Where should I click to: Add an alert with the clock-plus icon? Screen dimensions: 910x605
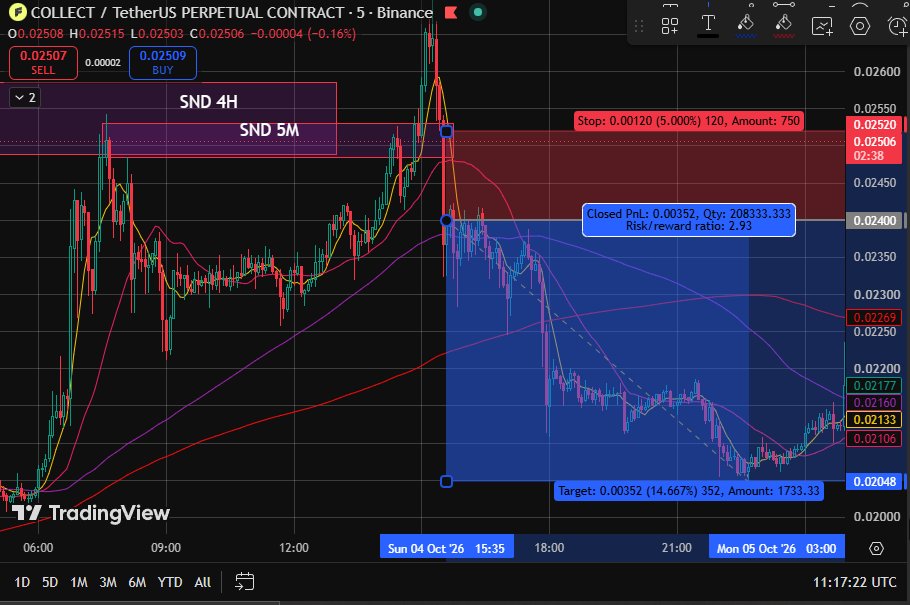(x=898, y=26)
